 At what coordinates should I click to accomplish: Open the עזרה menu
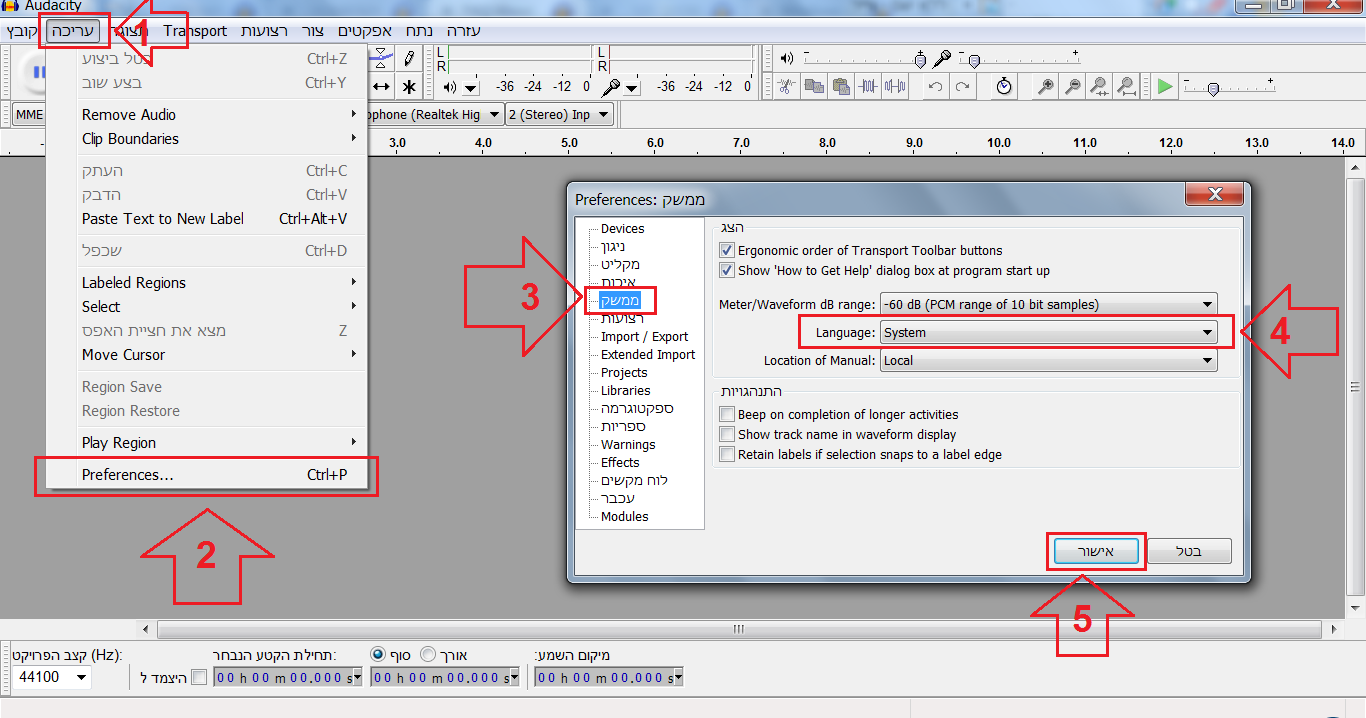pyautogui.click(x=463, y=31)
